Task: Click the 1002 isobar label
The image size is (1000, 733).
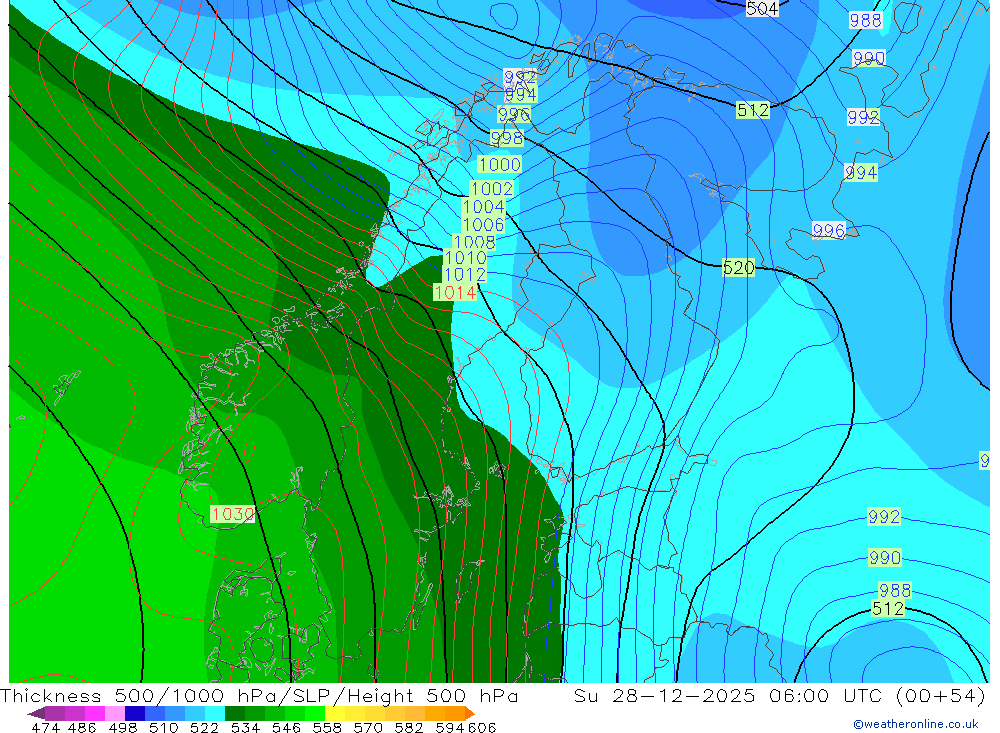Action: [x=492, y=189]
